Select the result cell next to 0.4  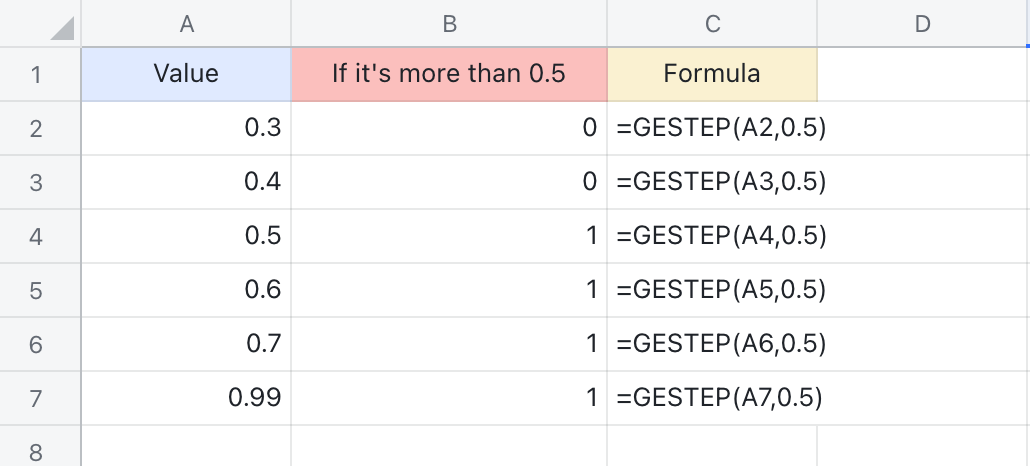point(449,182)
